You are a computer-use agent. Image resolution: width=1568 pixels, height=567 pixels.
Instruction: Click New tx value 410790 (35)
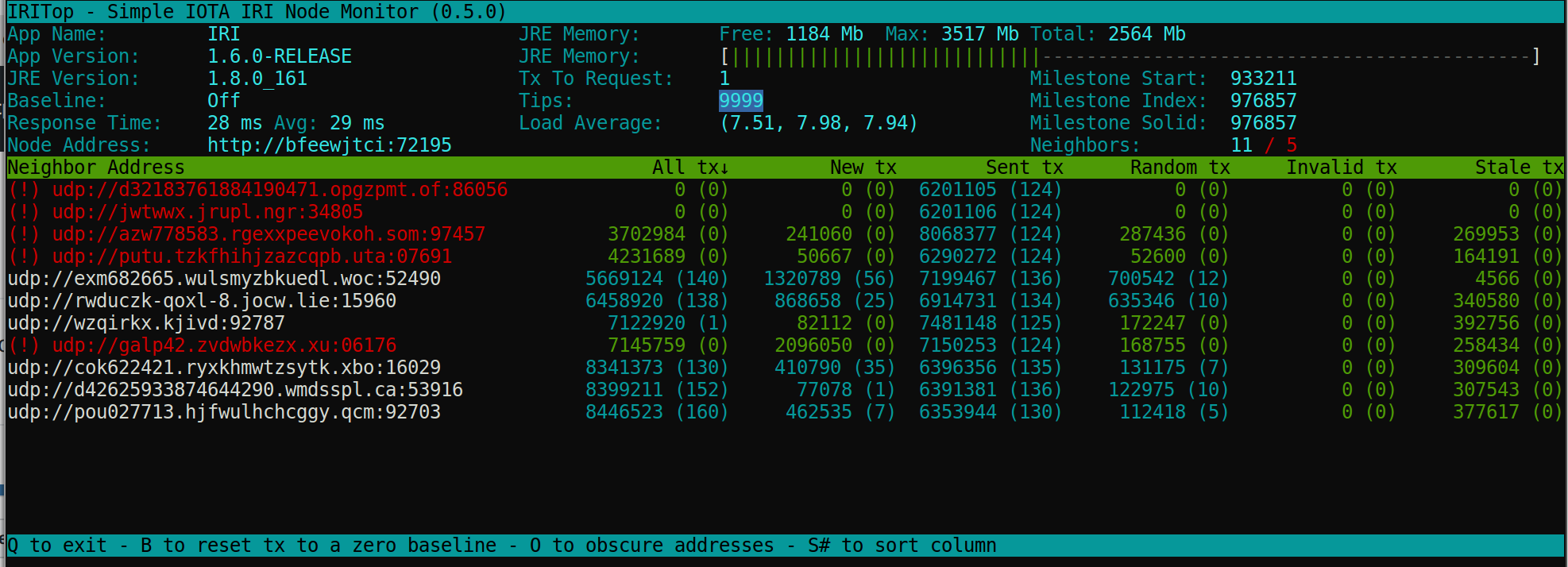pyautogui.click(x=835, y=368)
